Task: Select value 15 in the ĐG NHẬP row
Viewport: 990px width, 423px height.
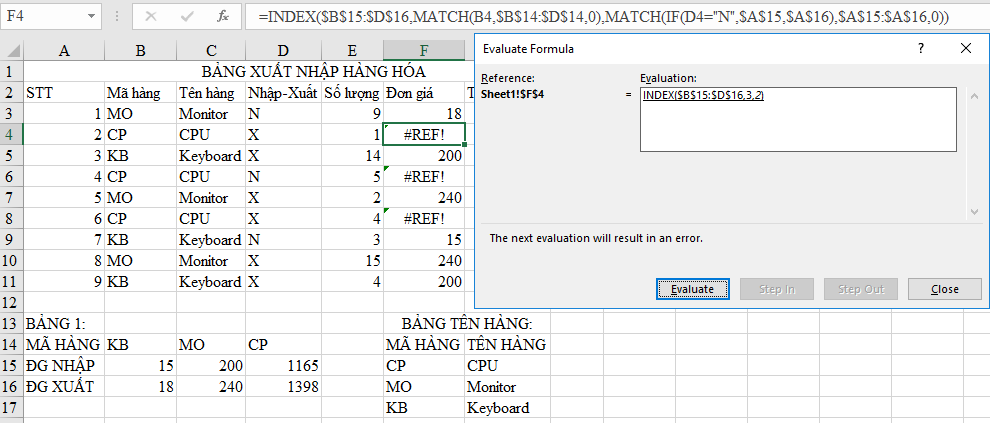Action: pos(141,366)
